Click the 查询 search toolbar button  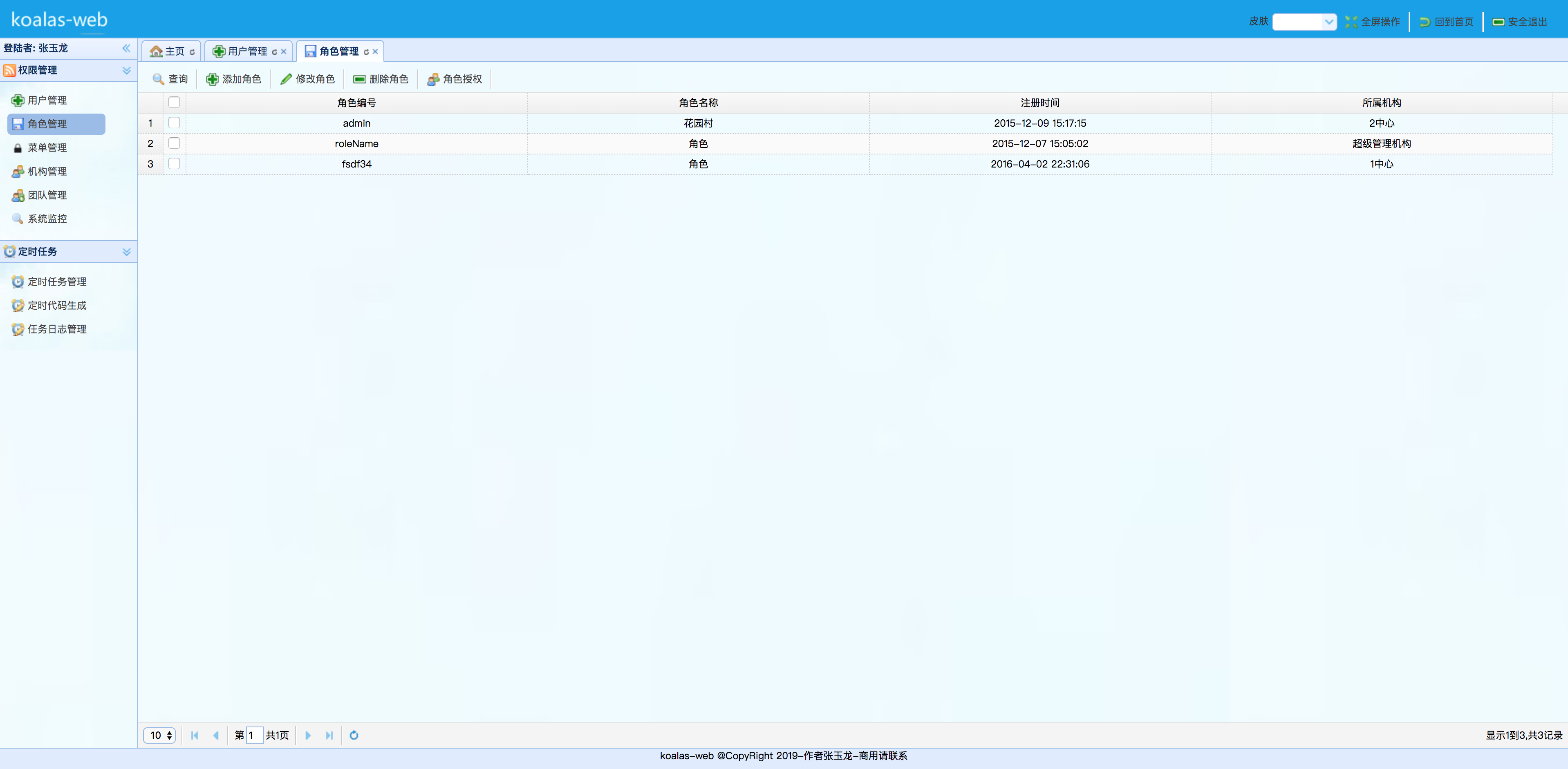click(170, 79)
